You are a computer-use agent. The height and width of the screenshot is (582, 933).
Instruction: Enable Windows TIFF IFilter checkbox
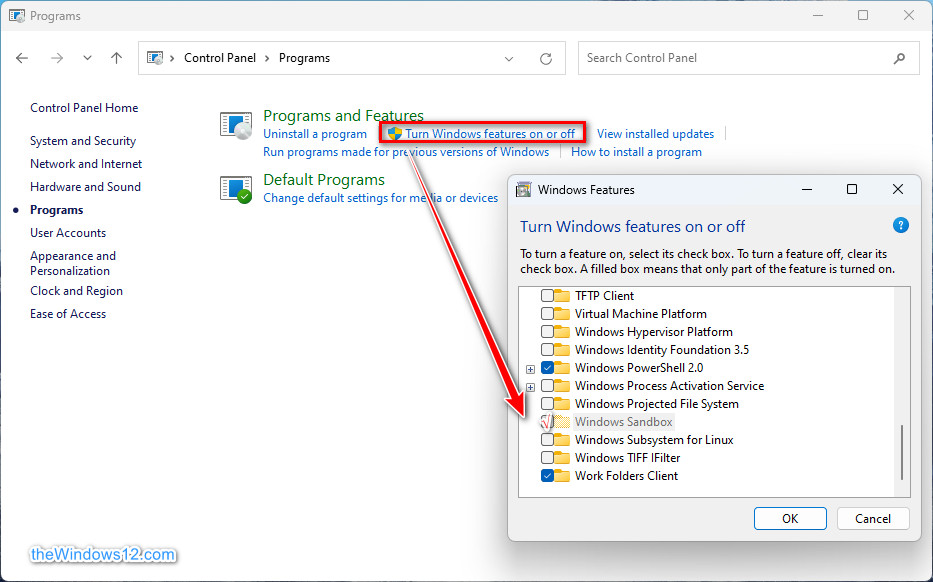pos(547,458)
